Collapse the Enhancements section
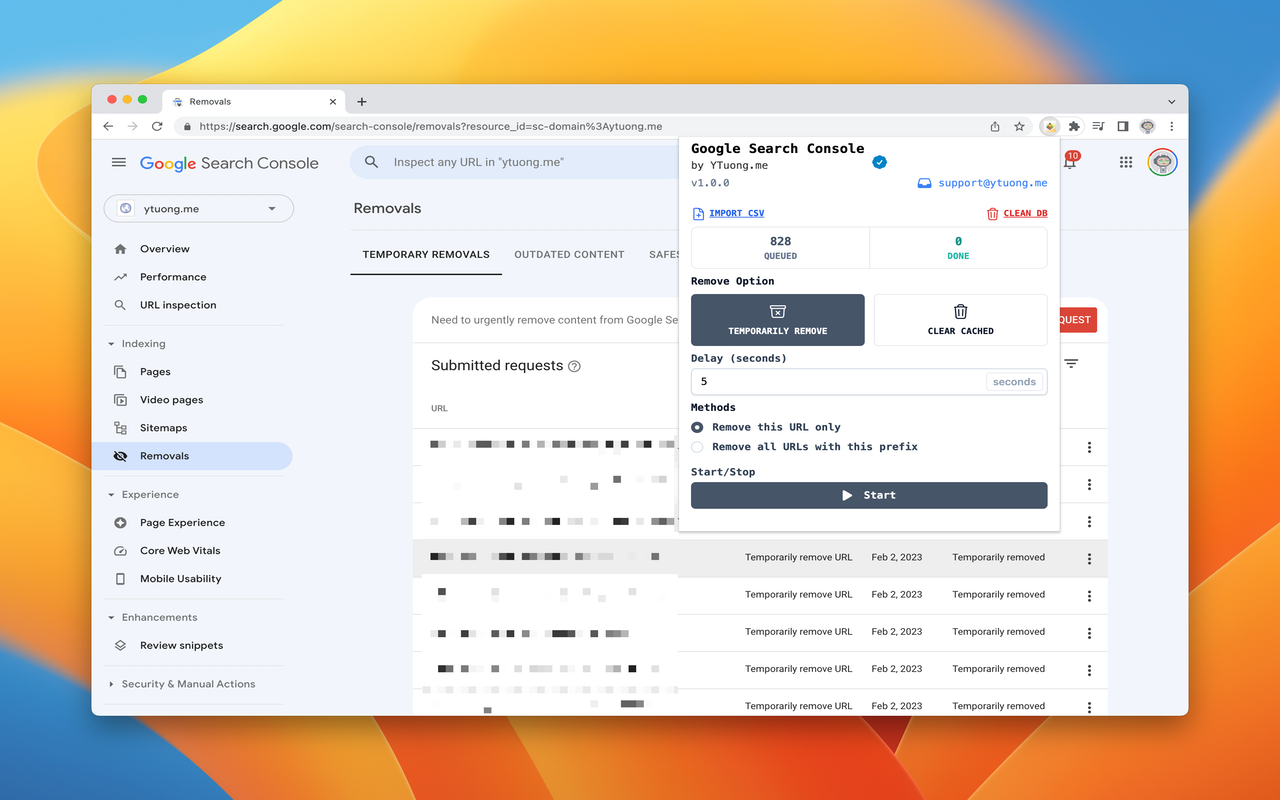Viewport: 1280px width, 800px height. coord(111,618)
